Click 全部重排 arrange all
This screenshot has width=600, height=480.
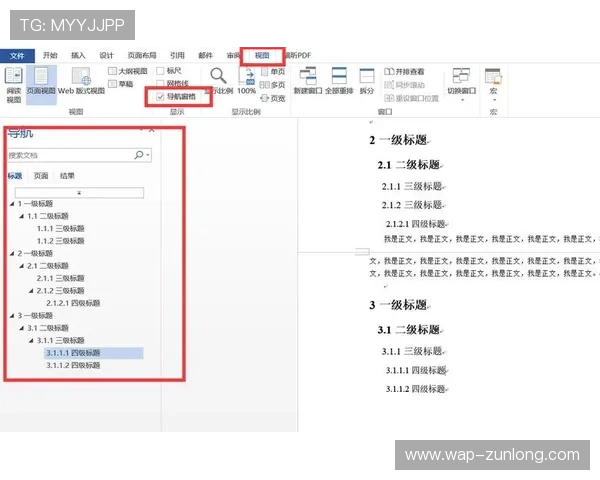pyautogui.click(x=339, y=81)
